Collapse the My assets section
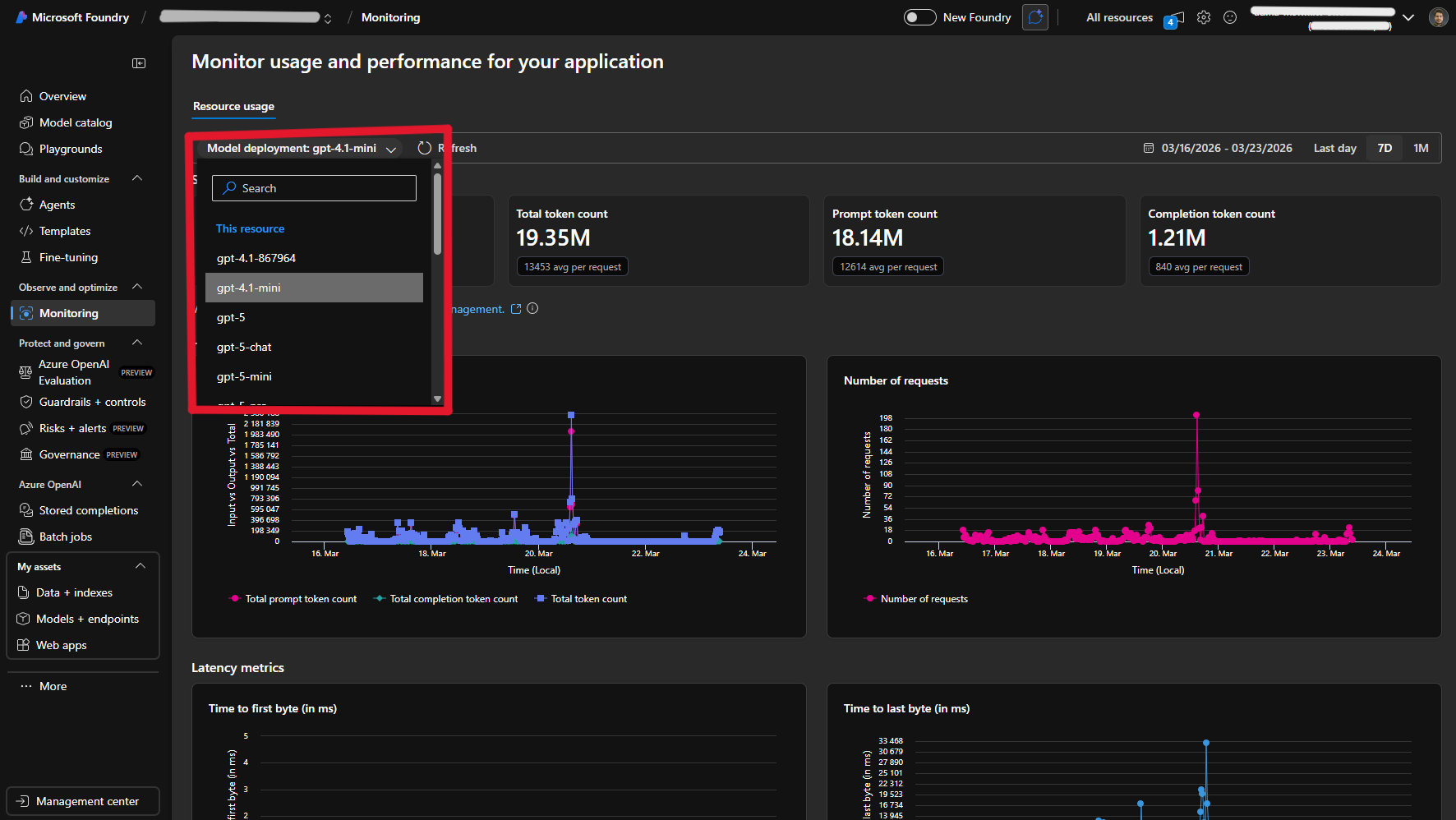The image size is (1456, 820). point(141,566)
